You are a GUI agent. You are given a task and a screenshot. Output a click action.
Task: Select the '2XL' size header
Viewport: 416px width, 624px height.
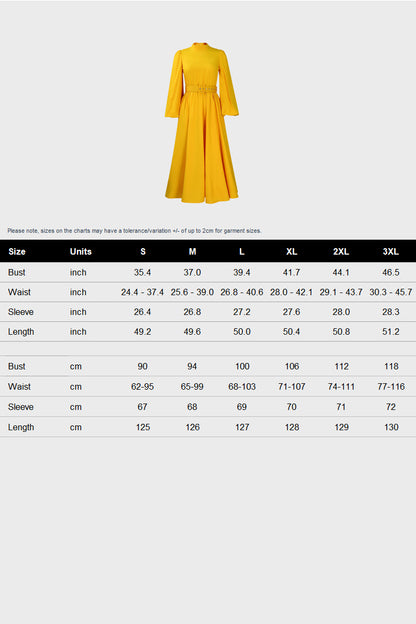coord(341,252)
